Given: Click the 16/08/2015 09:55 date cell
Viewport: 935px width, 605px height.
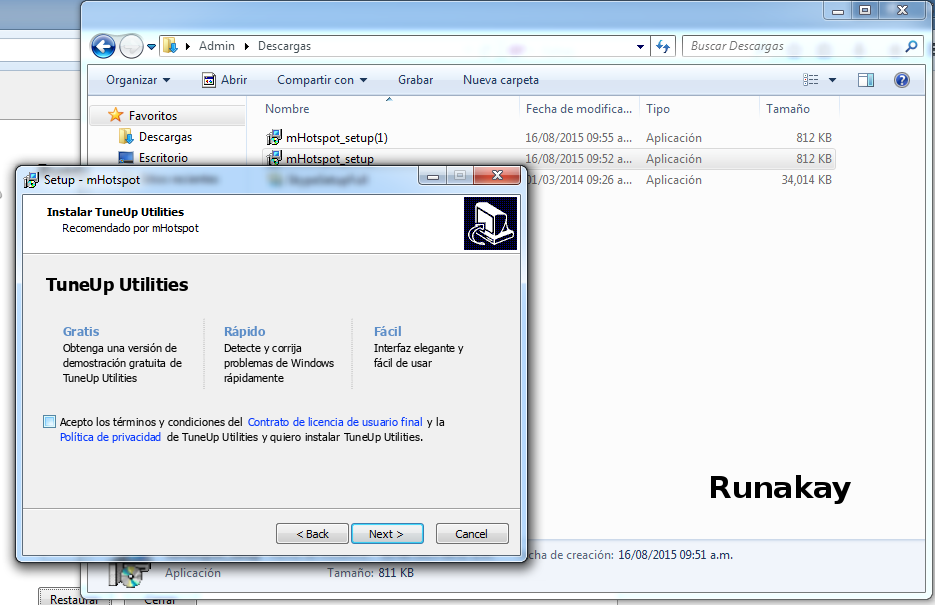Looking at the screenshot, I should (x=578, y=138).
